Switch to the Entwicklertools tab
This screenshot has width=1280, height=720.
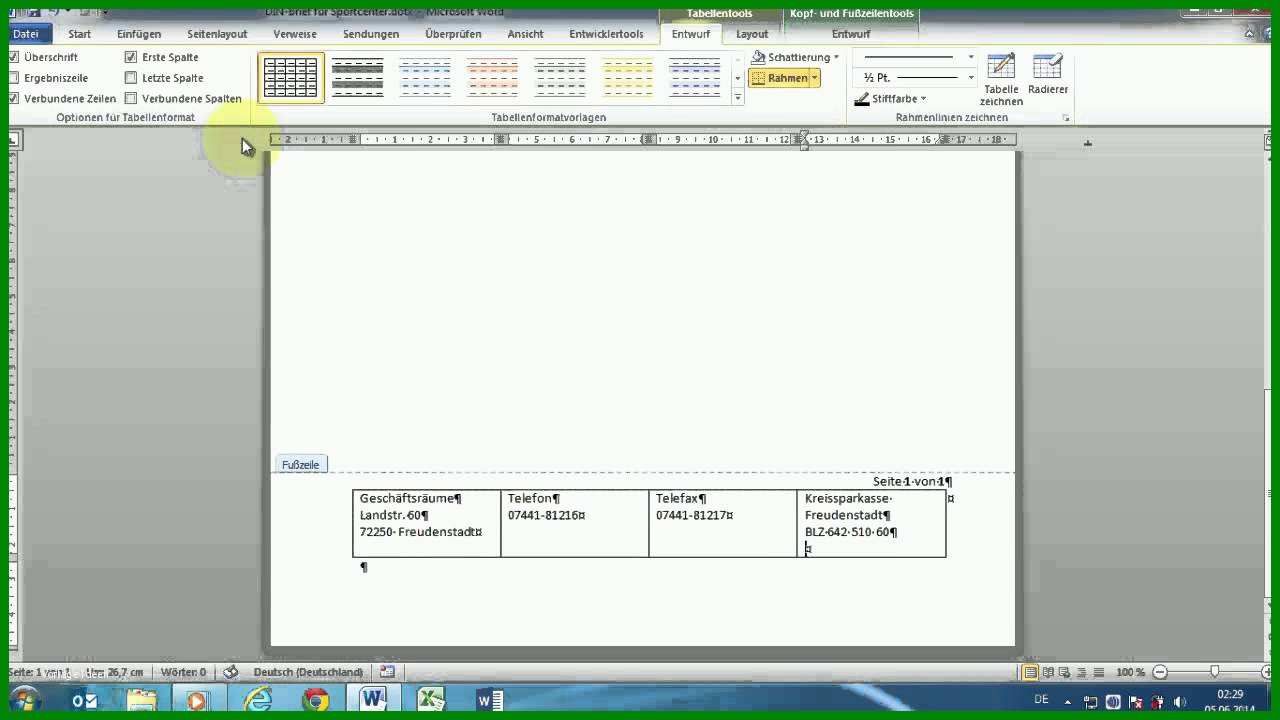607,34
